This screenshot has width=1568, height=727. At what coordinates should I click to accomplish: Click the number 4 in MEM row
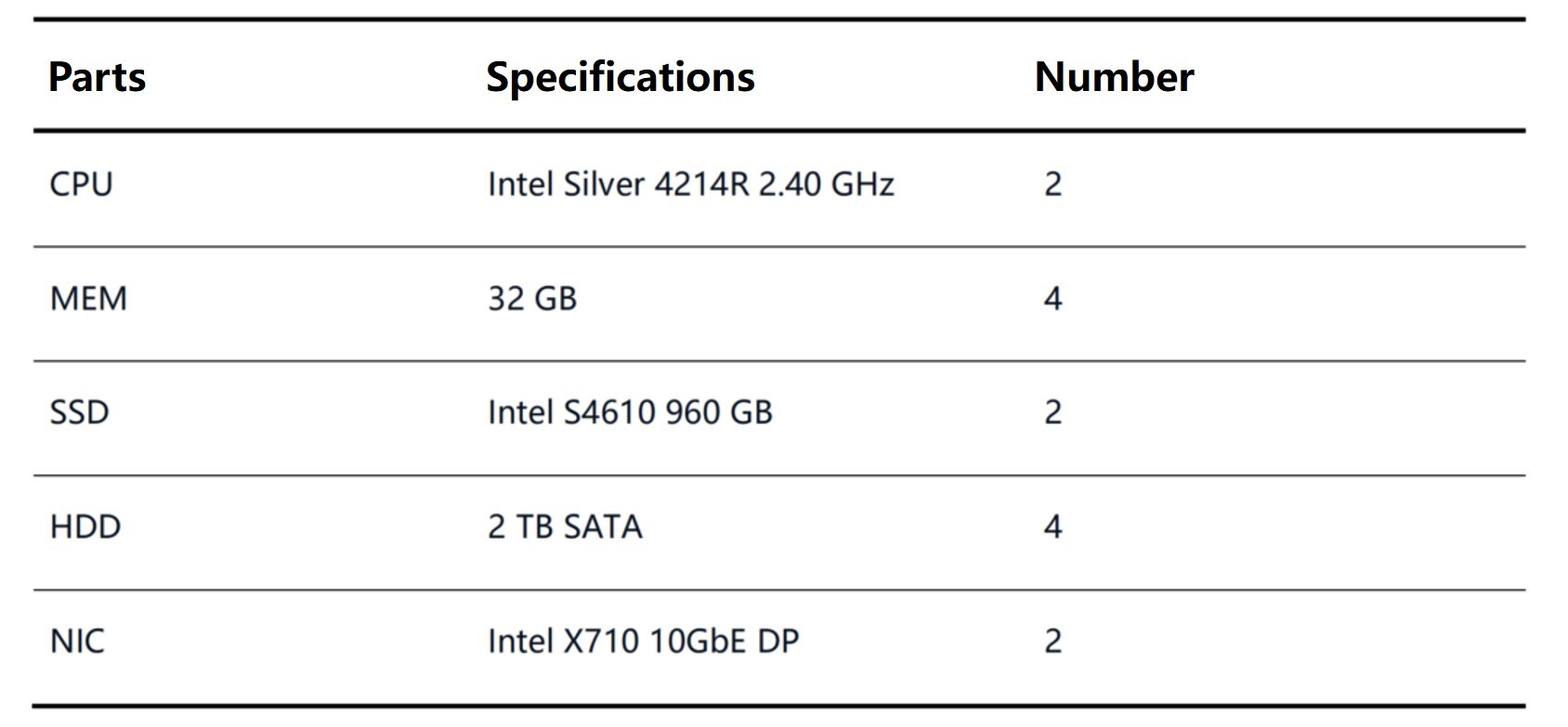[x=1052, y=298]
